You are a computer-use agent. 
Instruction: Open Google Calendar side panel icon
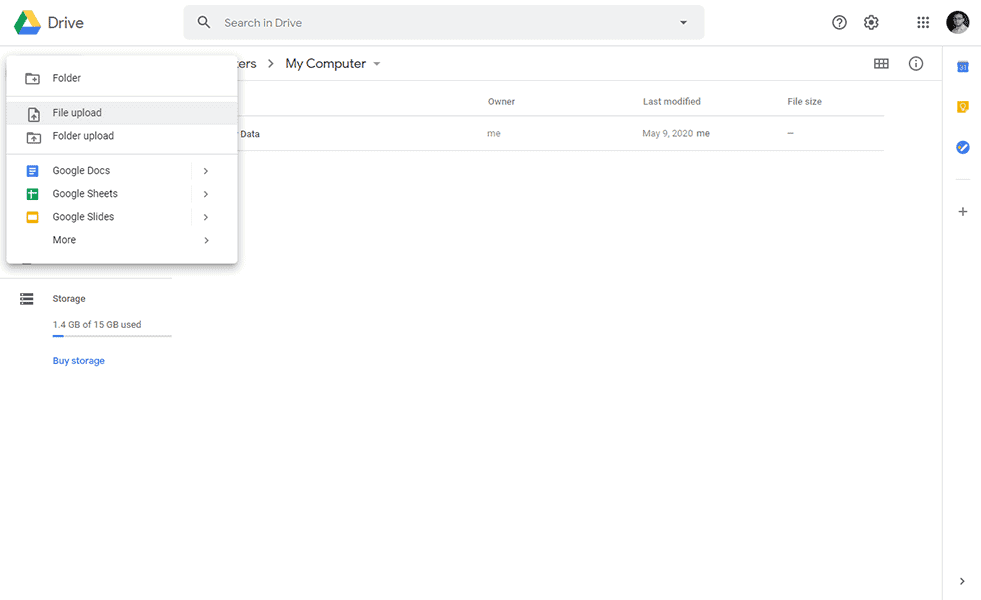pyautogui.click(x=963, y=67)
